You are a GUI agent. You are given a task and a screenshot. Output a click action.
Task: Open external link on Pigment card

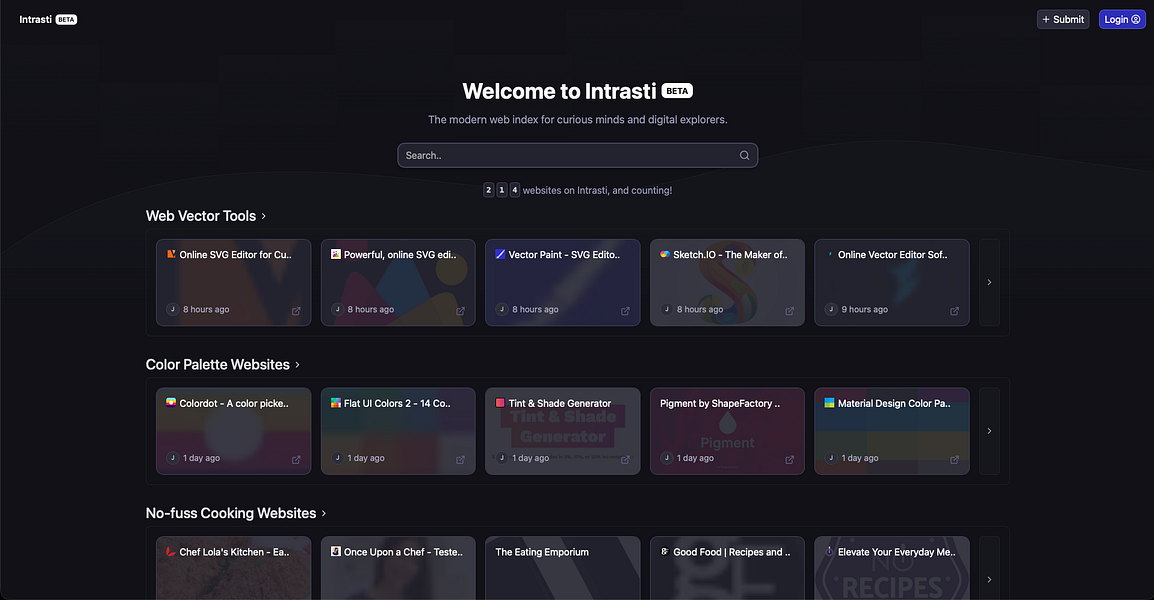point(789,459)
